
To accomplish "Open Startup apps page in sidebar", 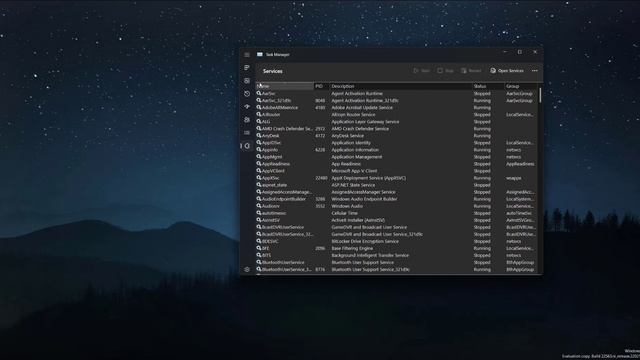I will [247, 107].
